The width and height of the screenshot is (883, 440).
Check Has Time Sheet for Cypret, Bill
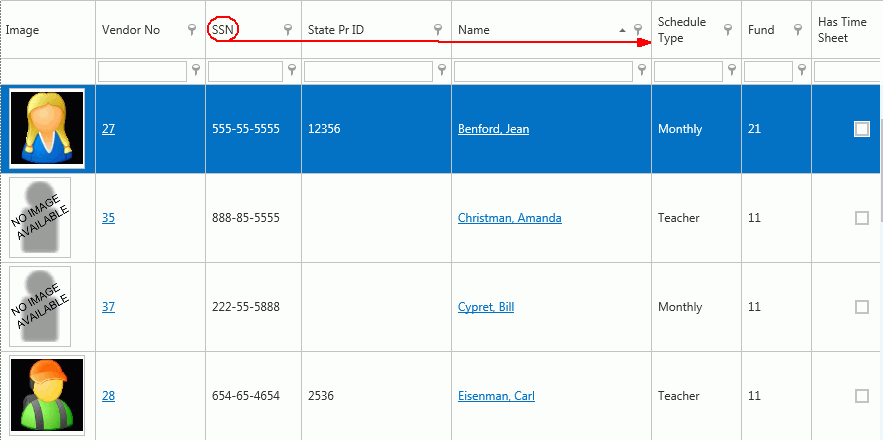pos(862,307)
